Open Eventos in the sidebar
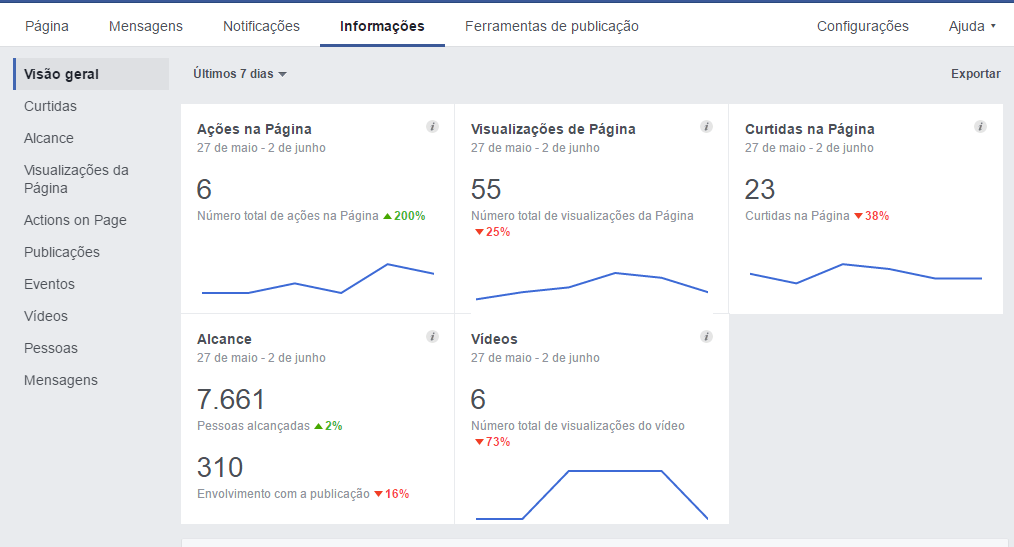 click(x=50, y=284)
